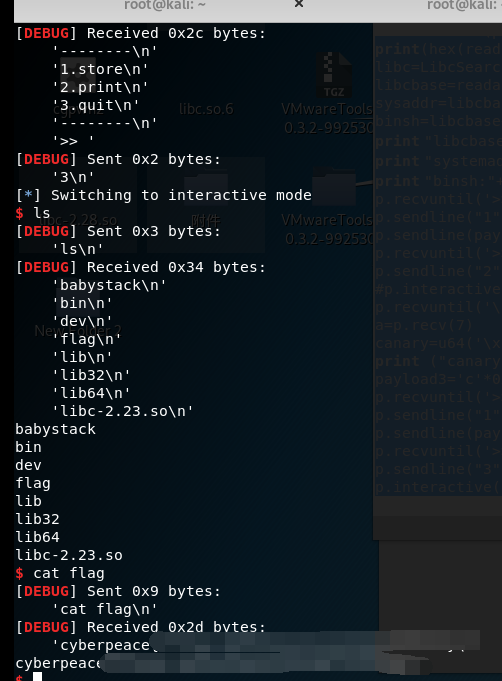This screenshot has width=502, height=681.
Task: Click the VMwareTools TGZ archive icon
Action: pos(334,75)
